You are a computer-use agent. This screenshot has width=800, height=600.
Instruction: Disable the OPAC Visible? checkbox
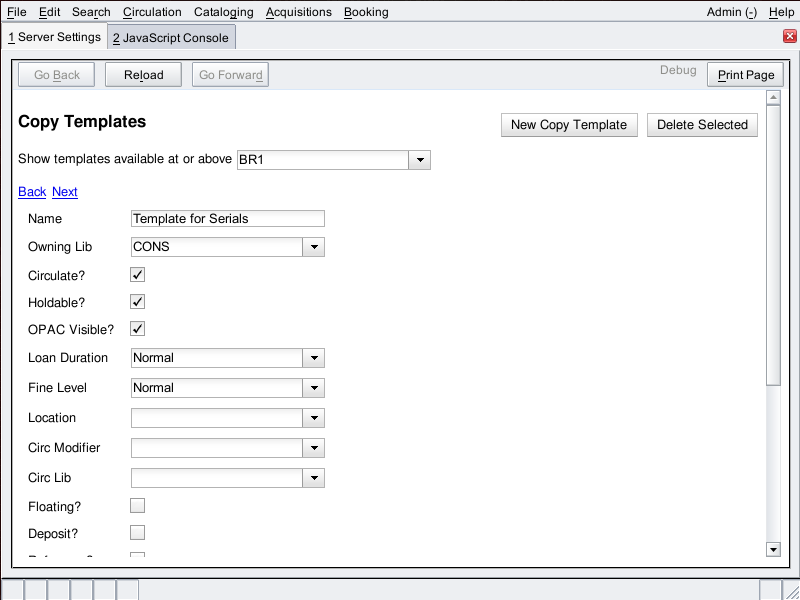[x=138, y=329]
